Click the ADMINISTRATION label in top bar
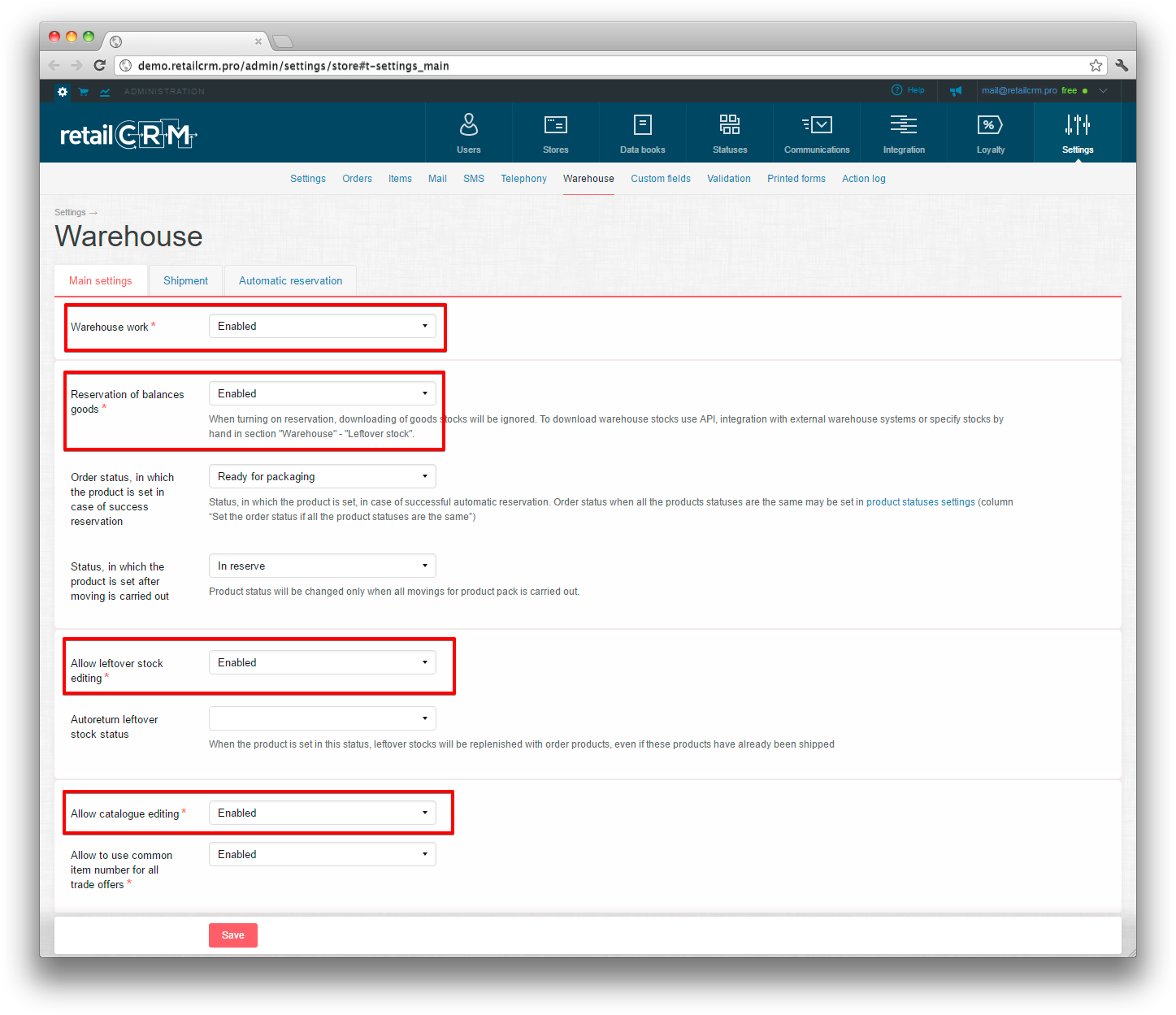This screenshot has height=1015, width=1176. point(164,92)
